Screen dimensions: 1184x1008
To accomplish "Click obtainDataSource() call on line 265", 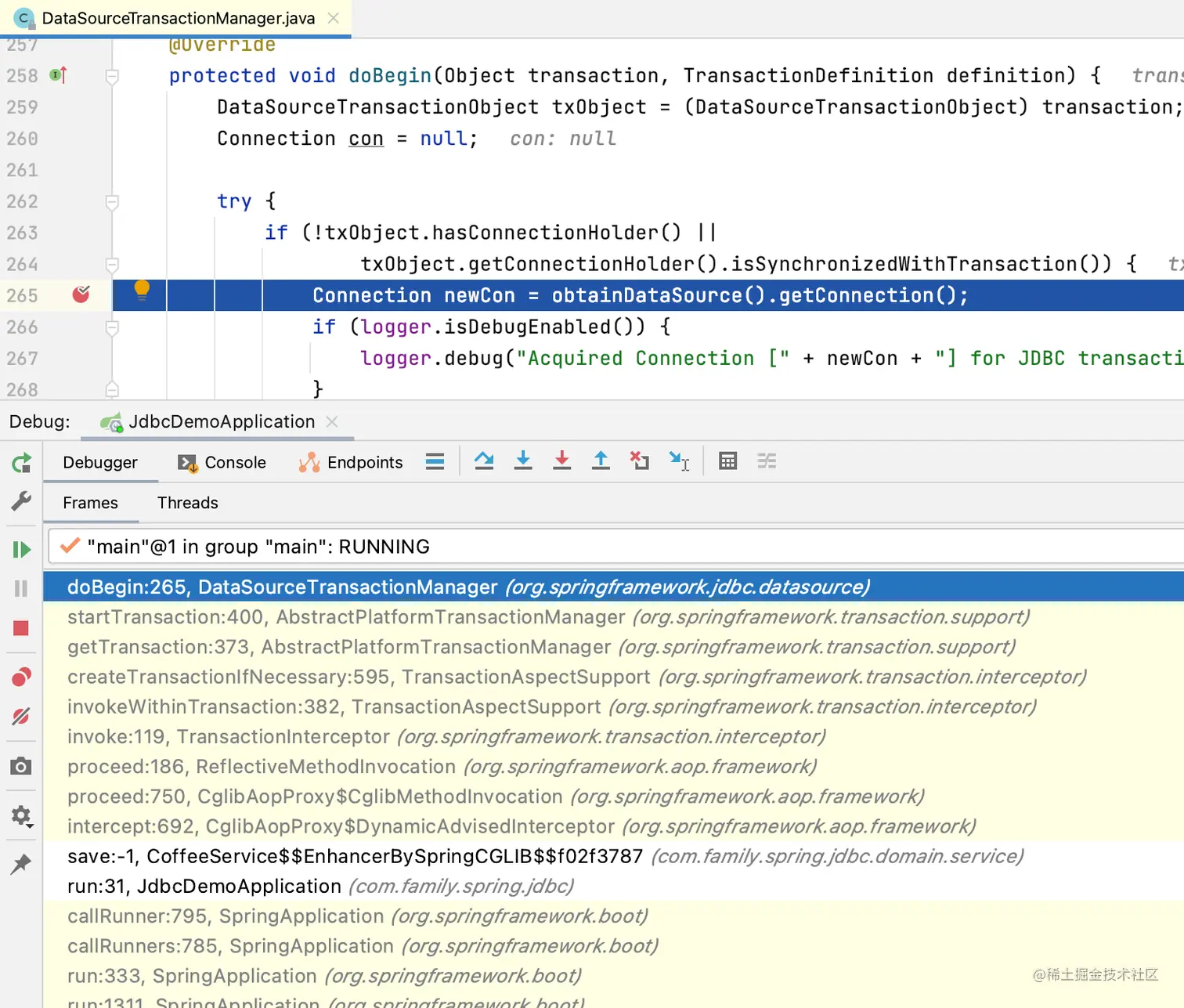I will pyautogui.click(x=658, y=295).
